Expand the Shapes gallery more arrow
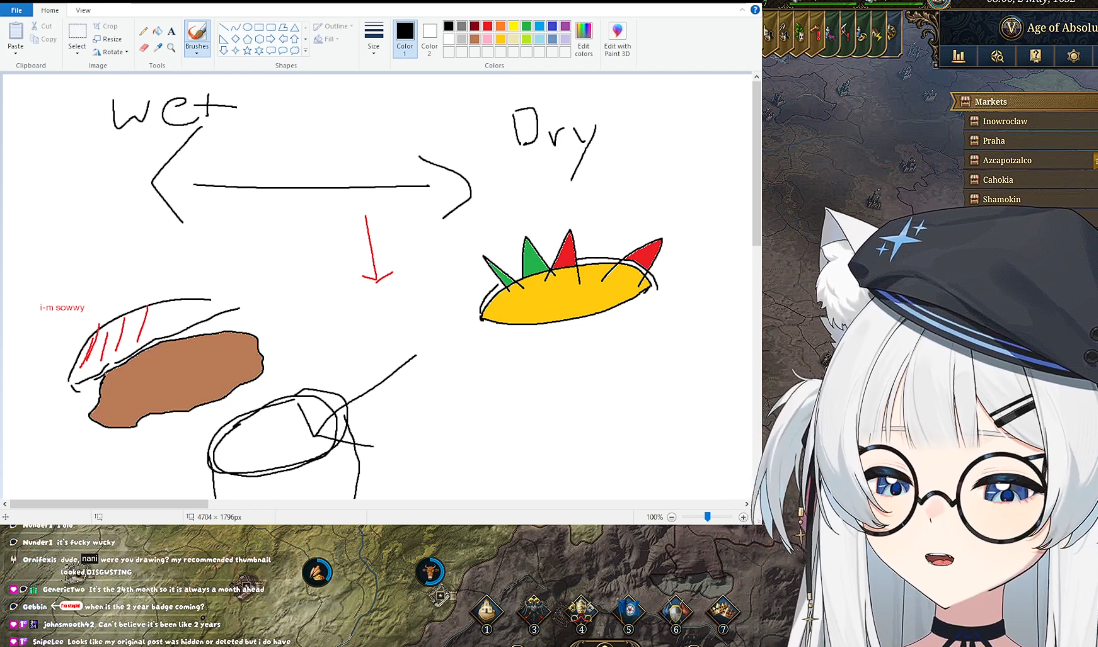This screenshot has height=647, width=1098. click(x=305, y=51)
